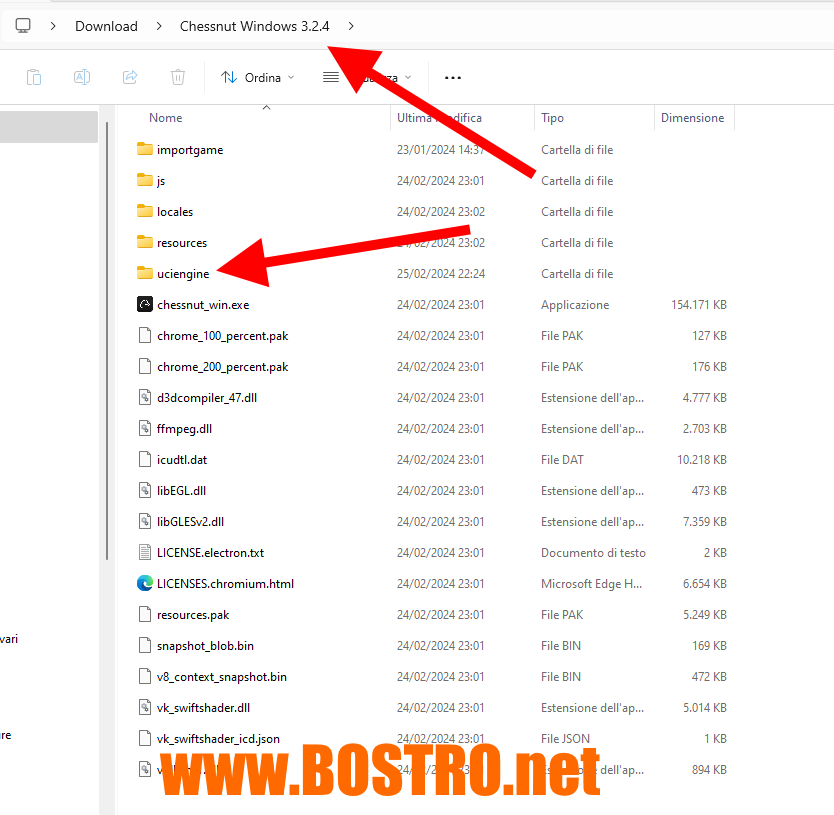Select the highlighted navigation pane item
The image size is (834, 815).
pos(48,127)
